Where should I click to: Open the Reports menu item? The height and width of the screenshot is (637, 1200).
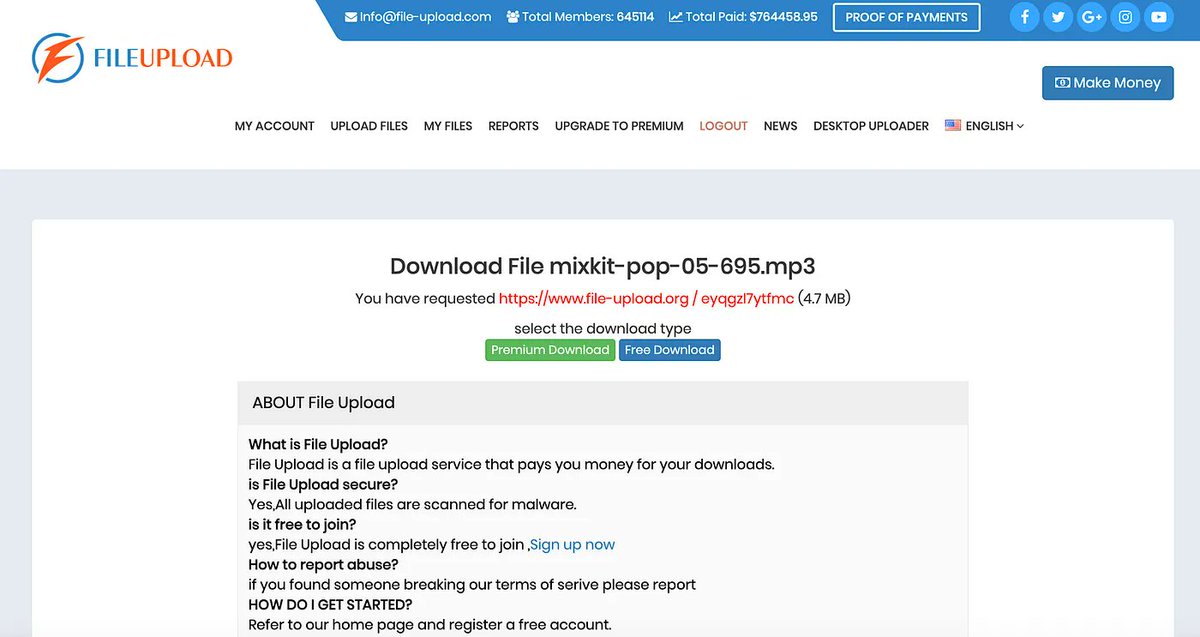(513, 126)
